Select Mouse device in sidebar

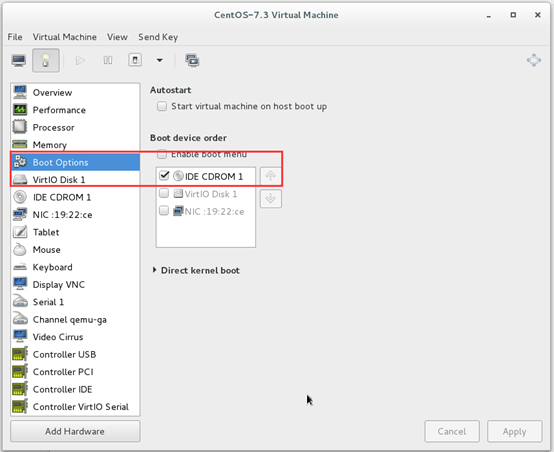pyautogui.click(x=75, y=250)
